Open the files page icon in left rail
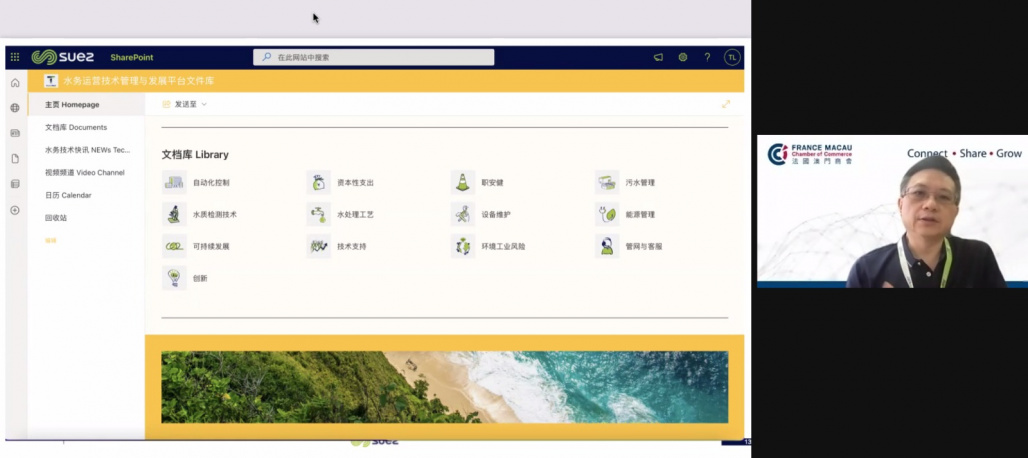The height and width of the screenshot is (458, 1028). point(15,159)
